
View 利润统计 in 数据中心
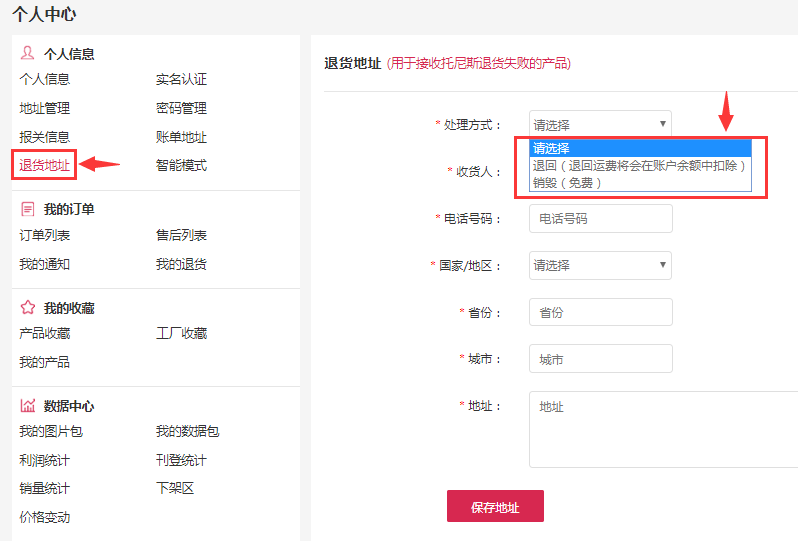pyautogui.click(x=45, y=460)
